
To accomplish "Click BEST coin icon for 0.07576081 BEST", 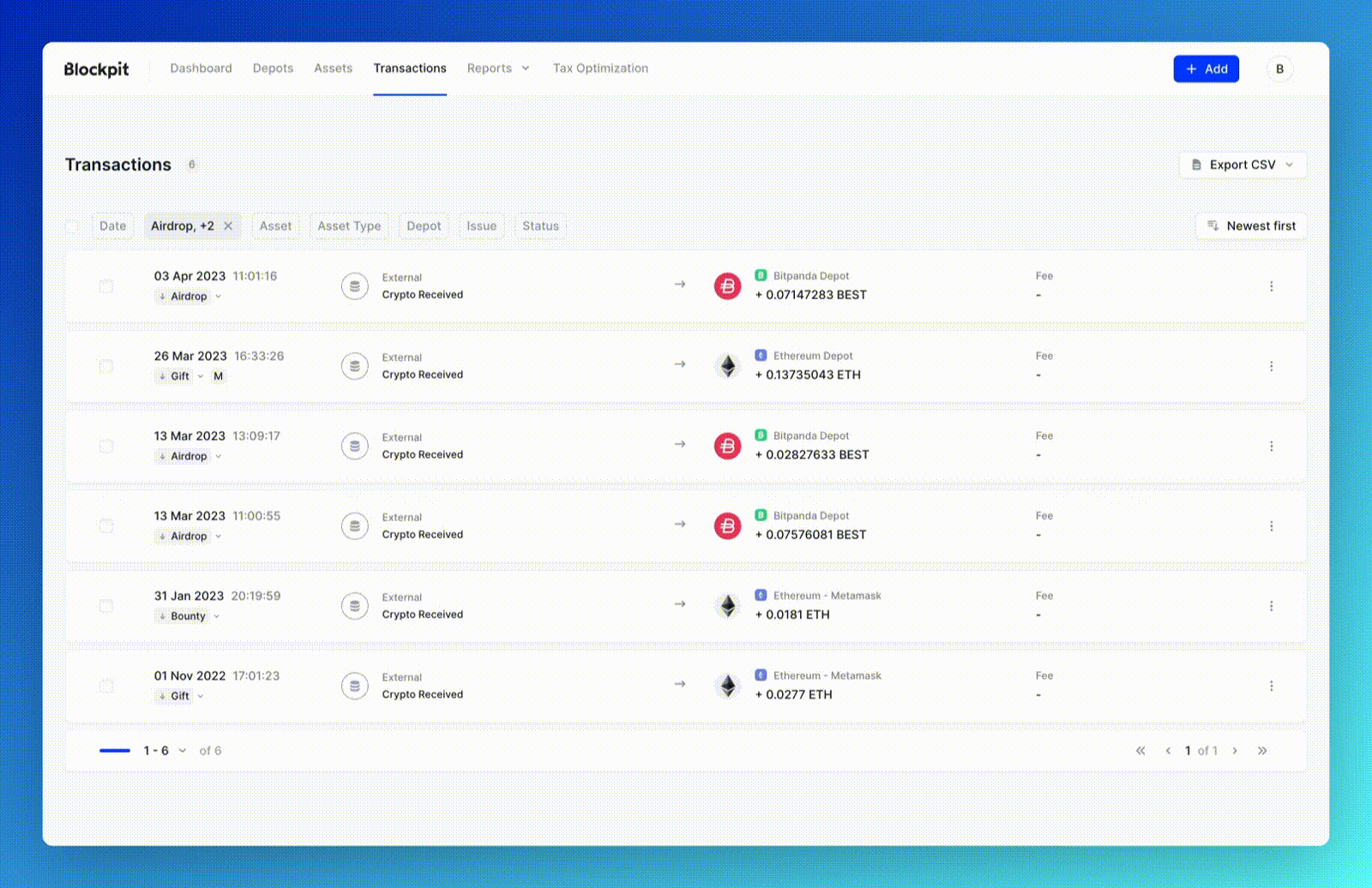I will [728, 526].
